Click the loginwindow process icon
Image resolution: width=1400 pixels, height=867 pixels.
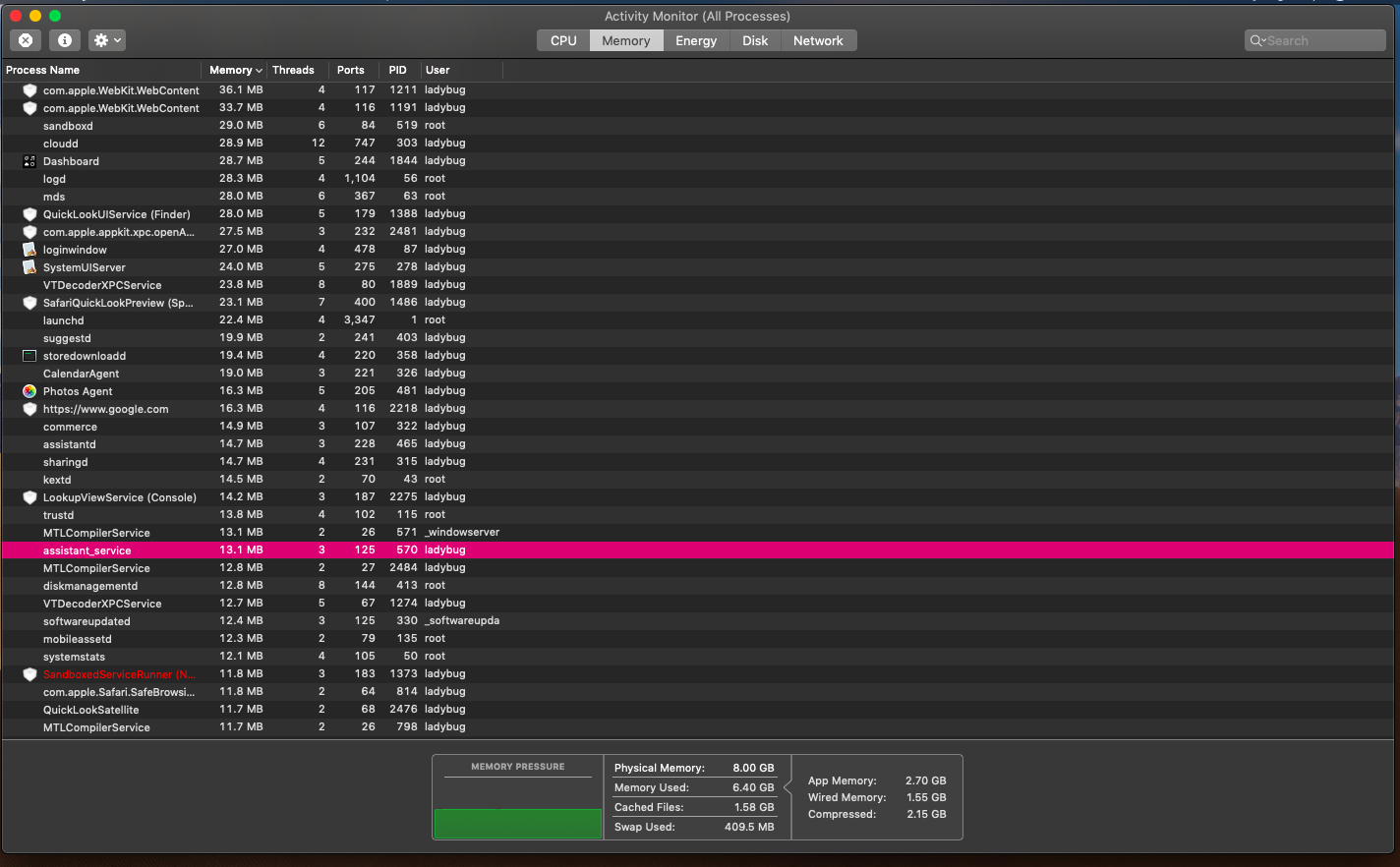29,250
